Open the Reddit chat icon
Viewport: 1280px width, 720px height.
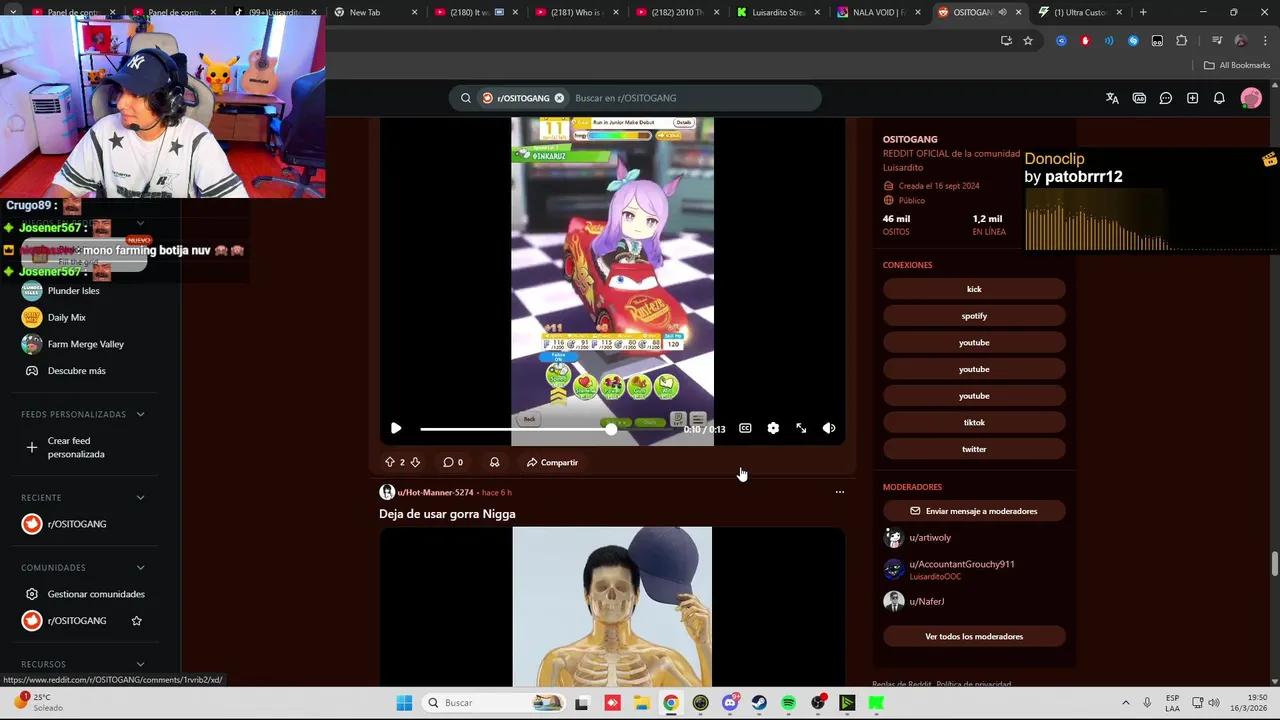pyautogui.click(x=1166, y=98)
